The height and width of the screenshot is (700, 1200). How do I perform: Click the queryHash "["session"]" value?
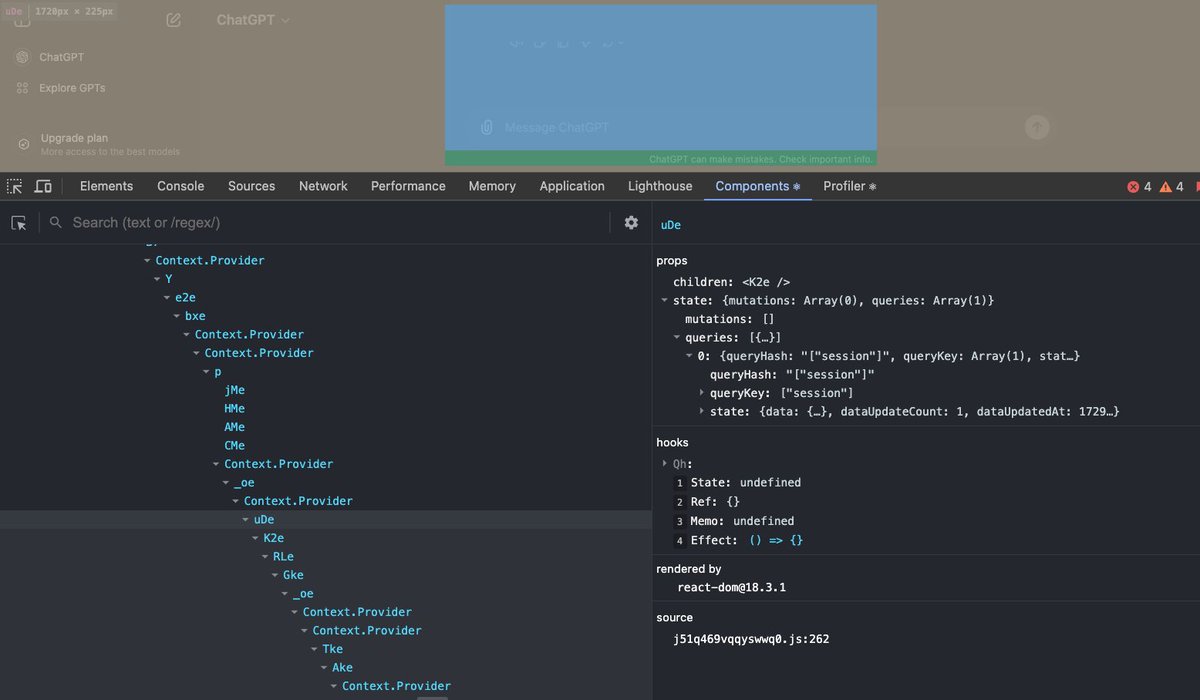pyautogui.click(x=829, y=375)
